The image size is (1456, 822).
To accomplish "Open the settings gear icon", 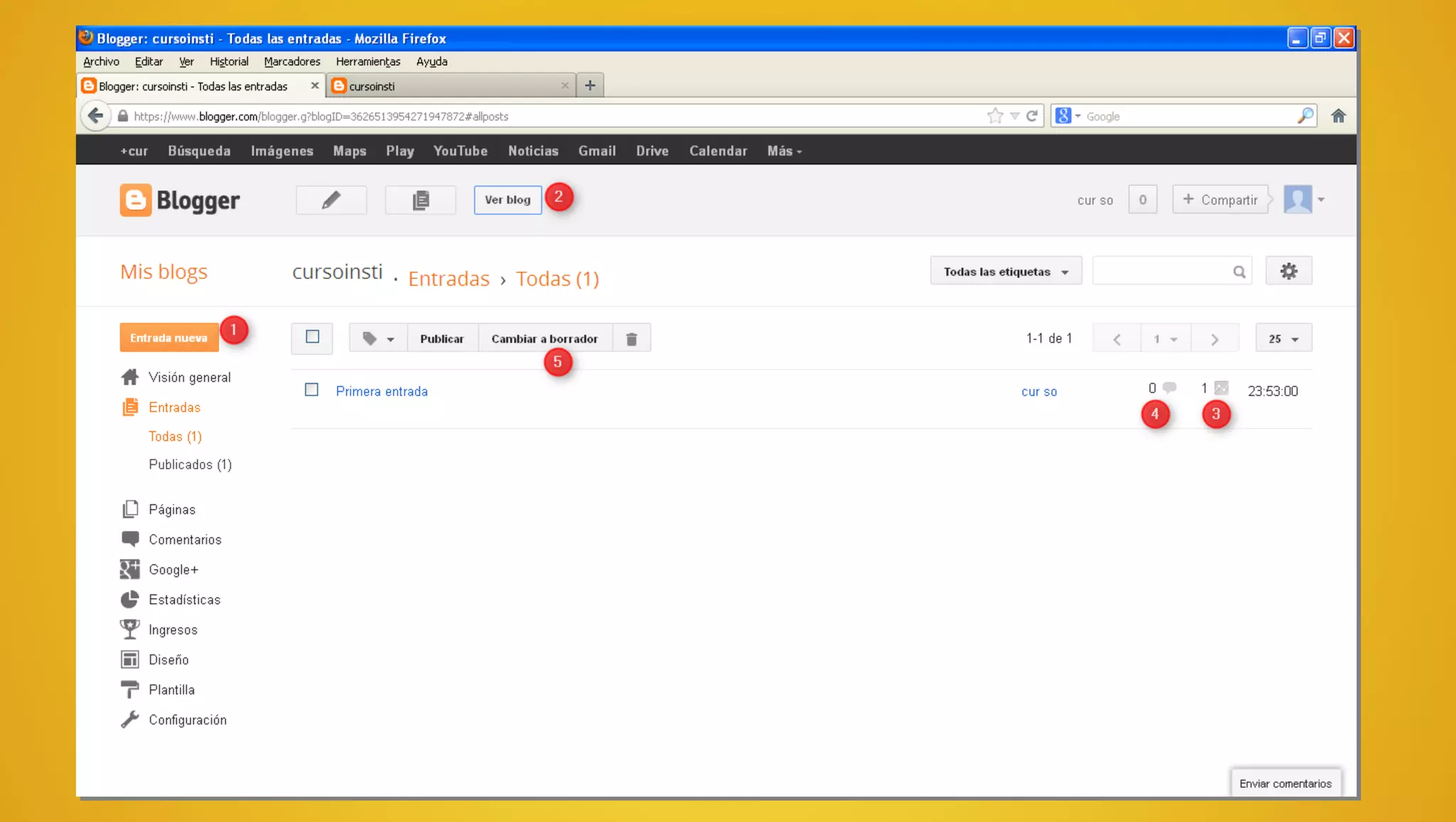I will coord(1288,271).
